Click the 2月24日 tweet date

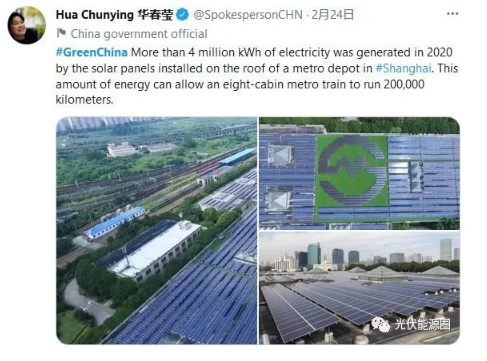coord(332,15)
